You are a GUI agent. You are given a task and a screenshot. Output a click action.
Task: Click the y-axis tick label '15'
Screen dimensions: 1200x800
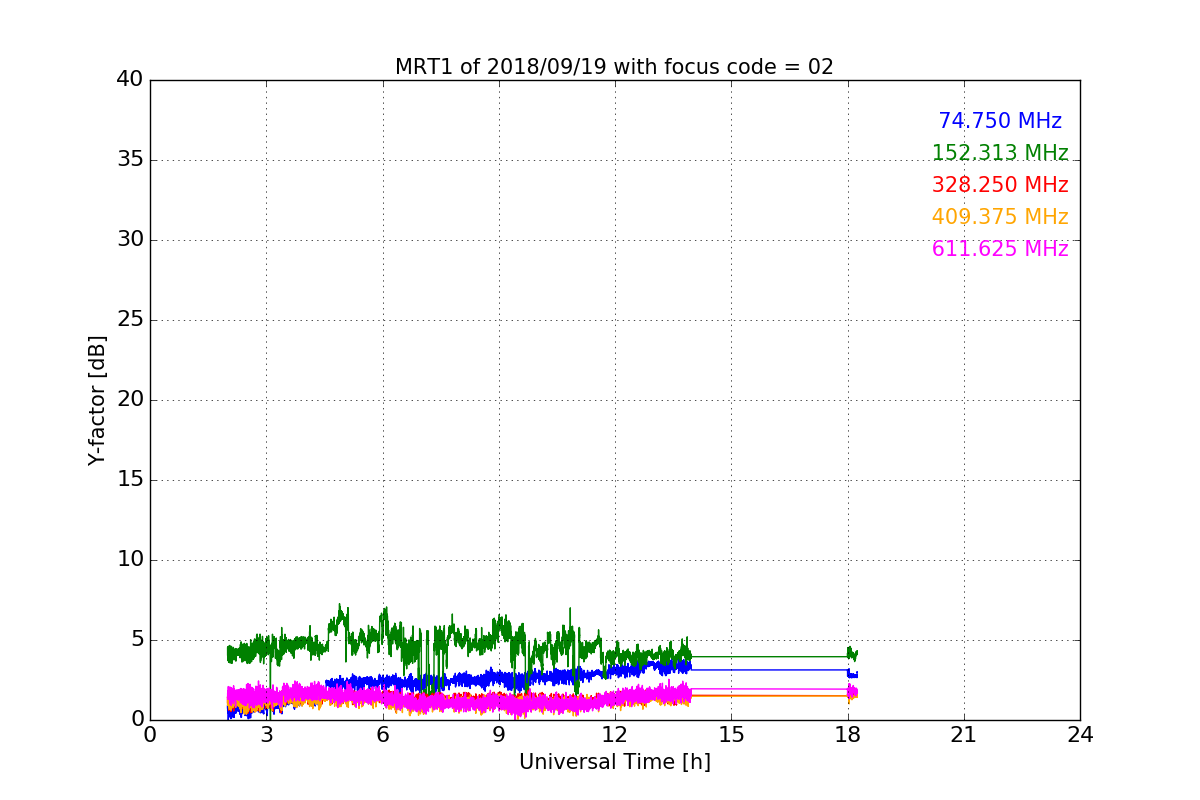[130, 480]
